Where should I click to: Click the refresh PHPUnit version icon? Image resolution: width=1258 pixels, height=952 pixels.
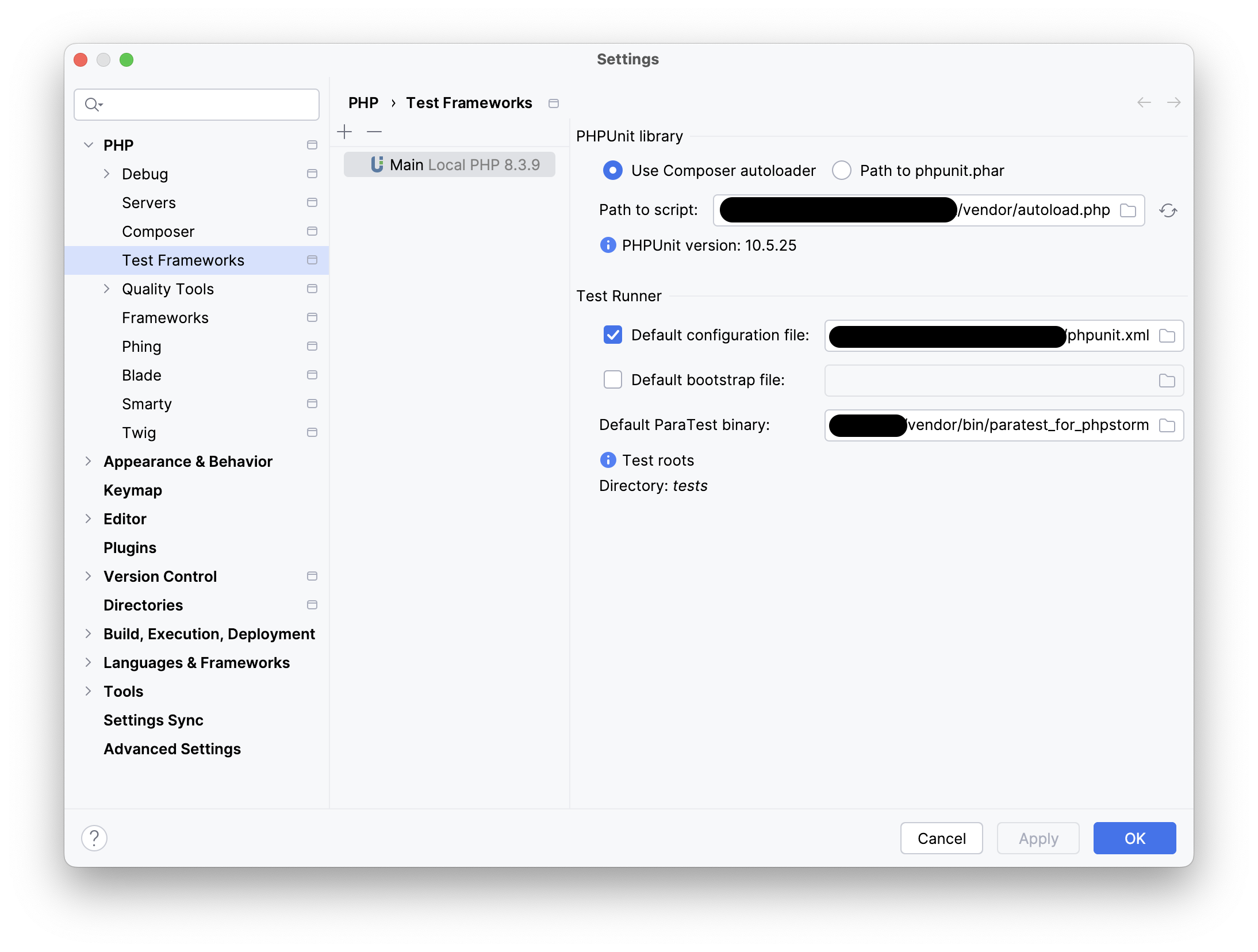1168,209
